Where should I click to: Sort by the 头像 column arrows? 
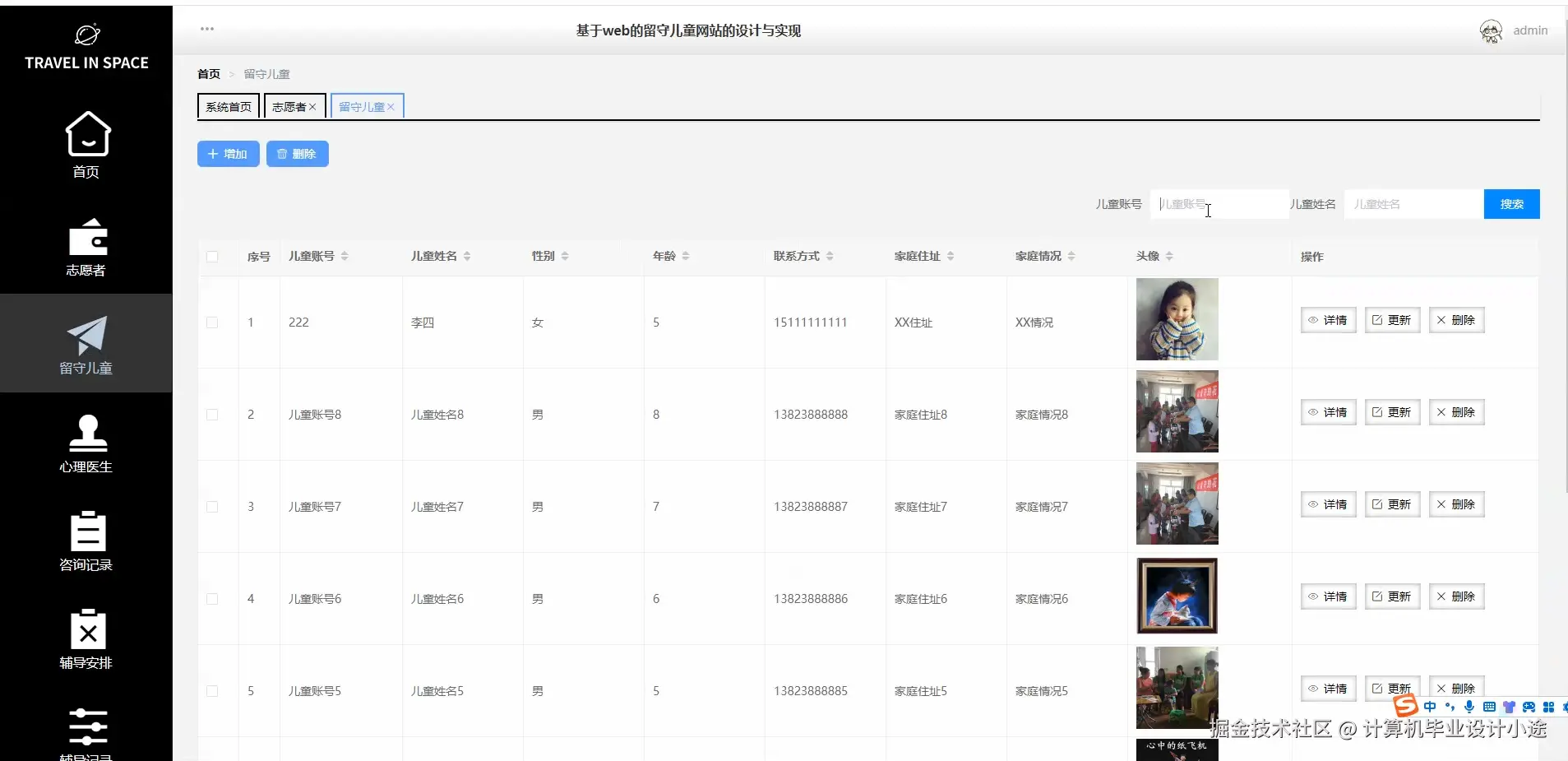tap(1169, 257)
